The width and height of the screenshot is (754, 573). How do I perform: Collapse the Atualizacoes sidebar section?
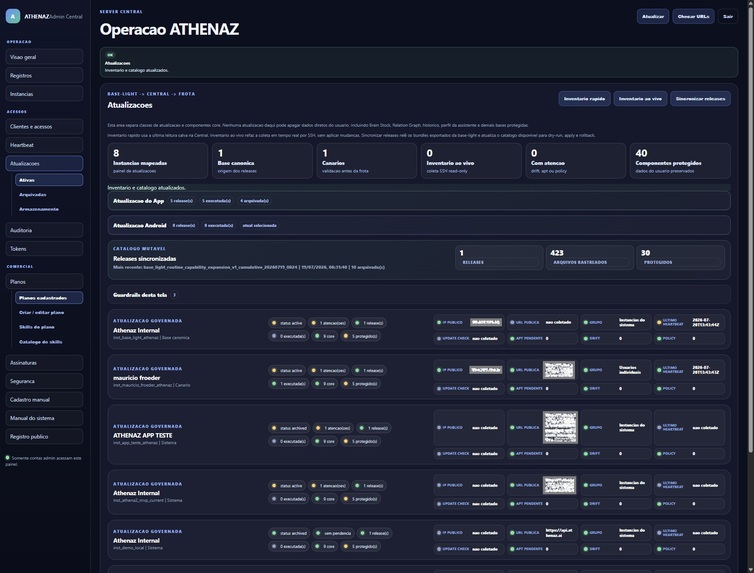(44, 163)
